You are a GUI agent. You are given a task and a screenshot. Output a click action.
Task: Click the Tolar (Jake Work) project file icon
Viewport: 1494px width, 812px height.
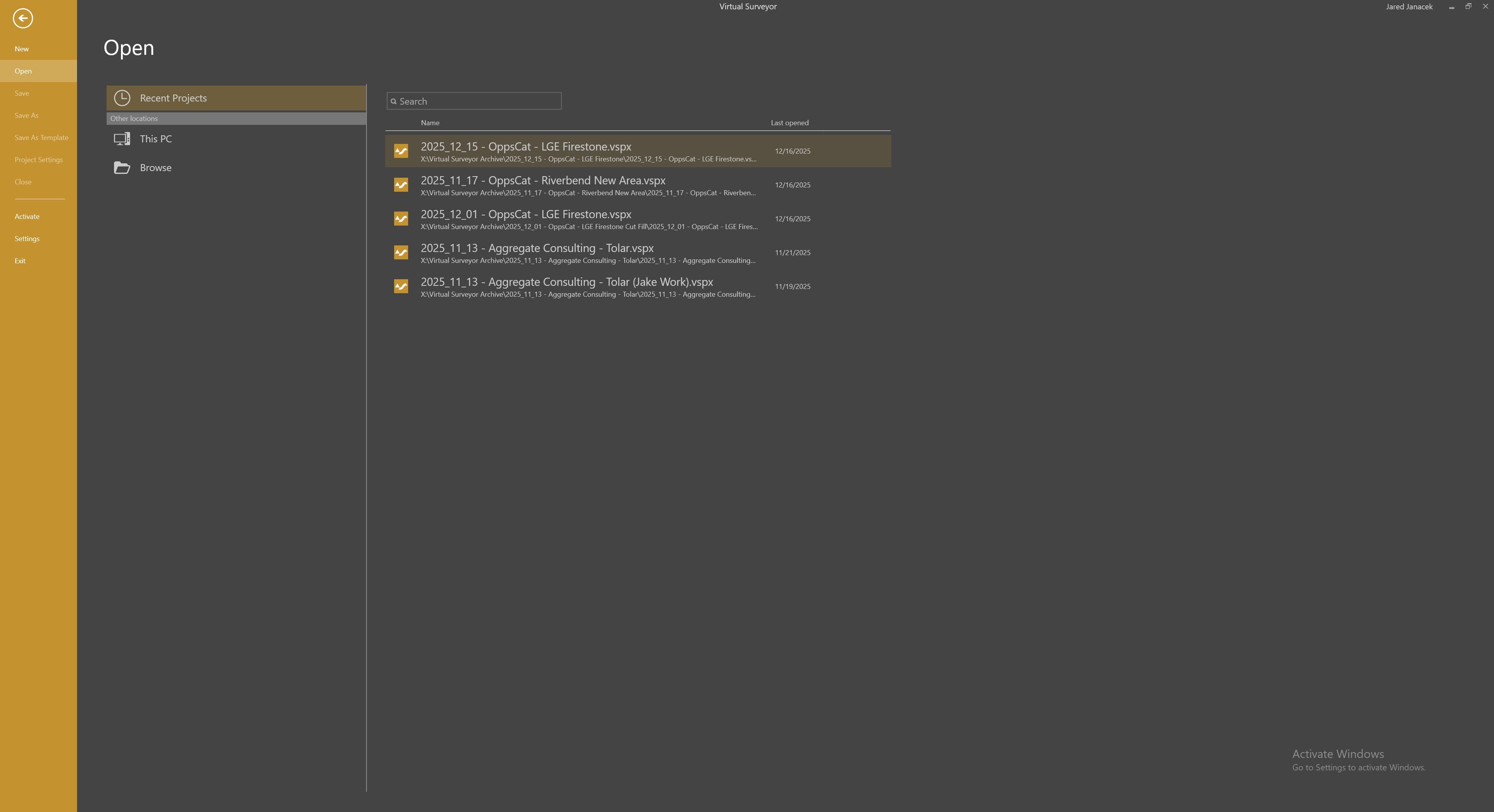(401, 286)
